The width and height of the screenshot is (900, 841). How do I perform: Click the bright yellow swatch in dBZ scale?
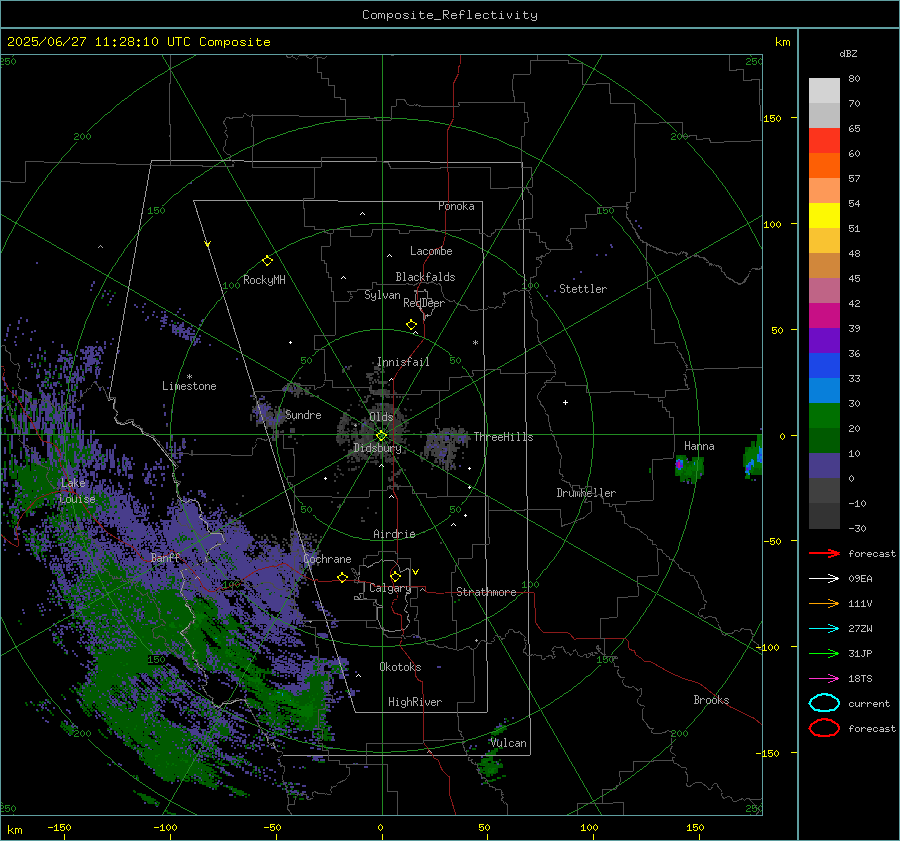[824, 215]
